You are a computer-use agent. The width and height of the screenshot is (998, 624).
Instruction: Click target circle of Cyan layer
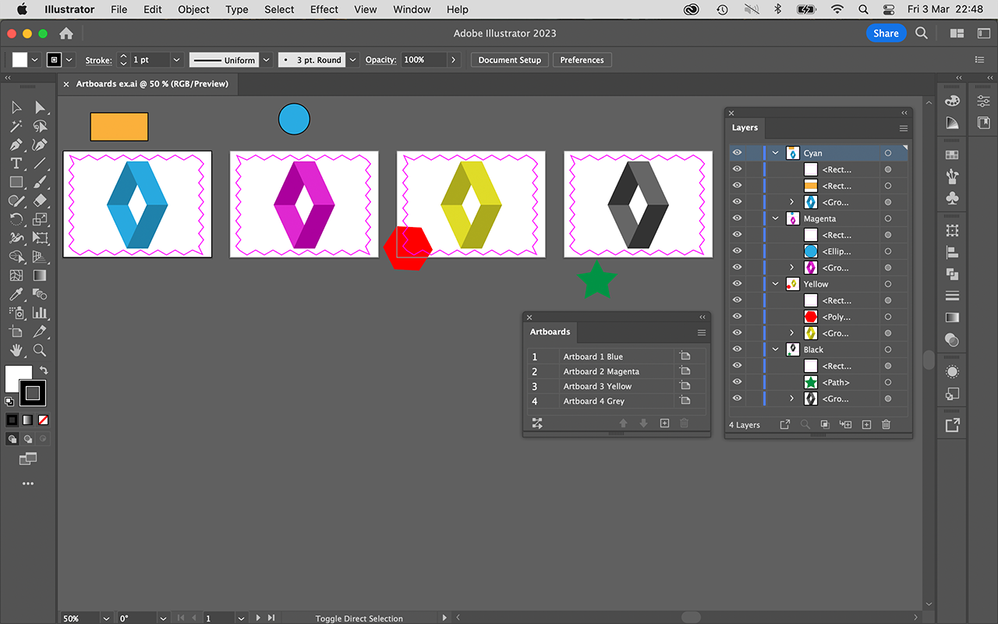(888, 153)
